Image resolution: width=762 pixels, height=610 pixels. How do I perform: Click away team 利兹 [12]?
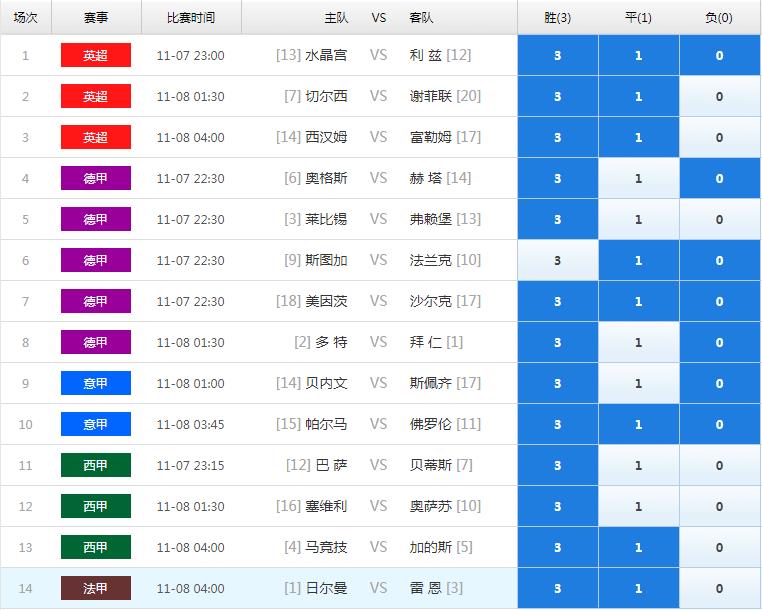[440, 55]
